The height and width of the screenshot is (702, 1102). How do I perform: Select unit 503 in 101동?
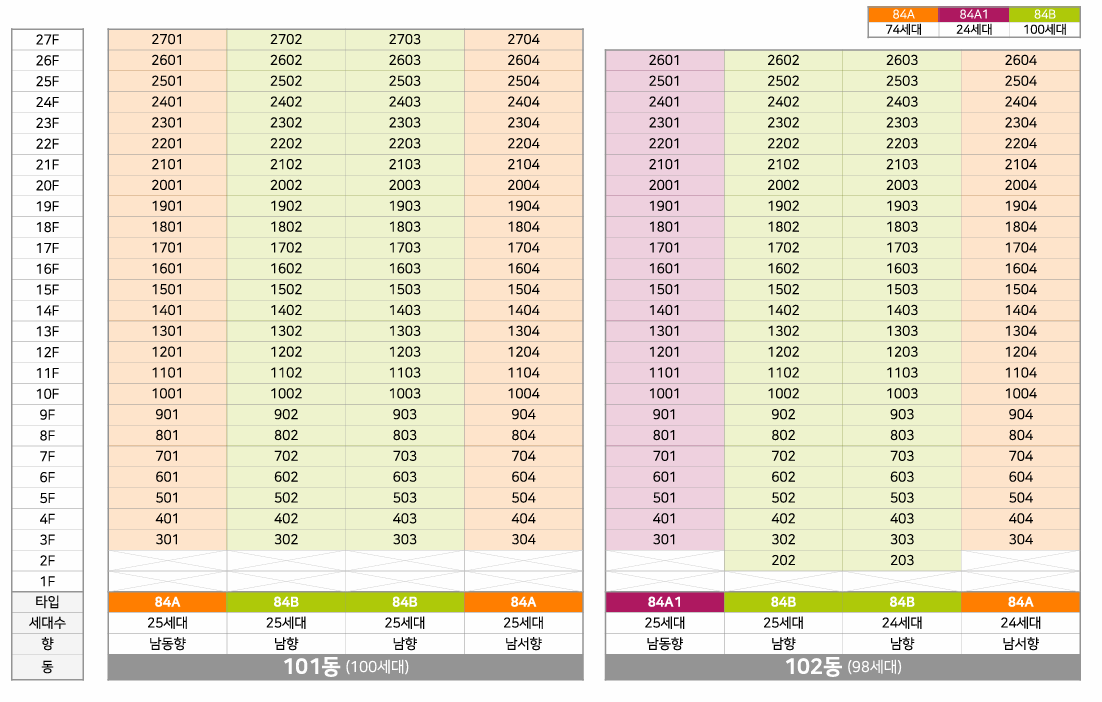(x=405, y=498)
